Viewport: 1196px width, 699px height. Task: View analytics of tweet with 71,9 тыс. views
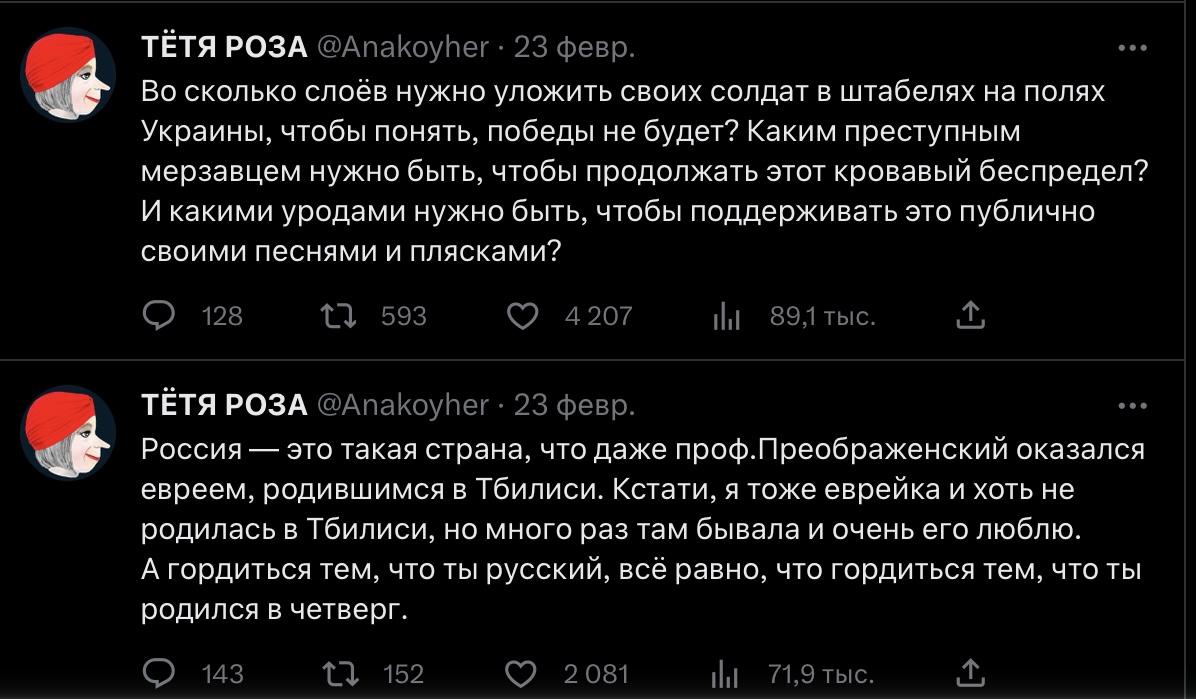[x=726, y=674]
